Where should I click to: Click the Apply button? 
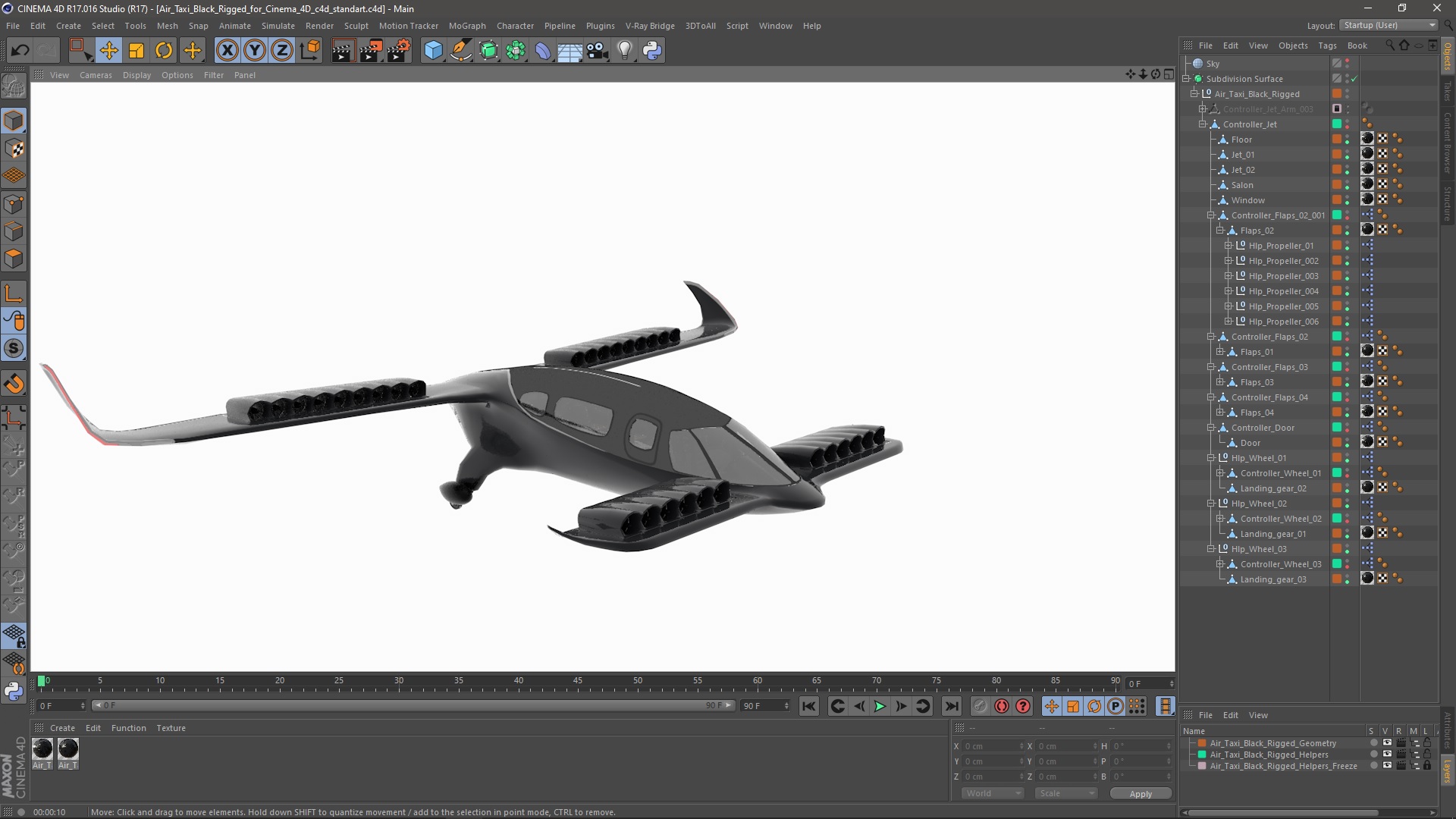[x=1140, y=794]
